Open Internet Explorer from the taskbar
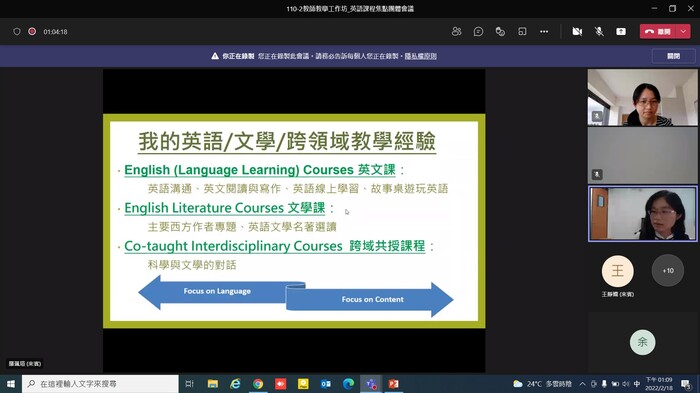Screen dimensions: 700x393 pyautogui.click(x=235, y=384)
